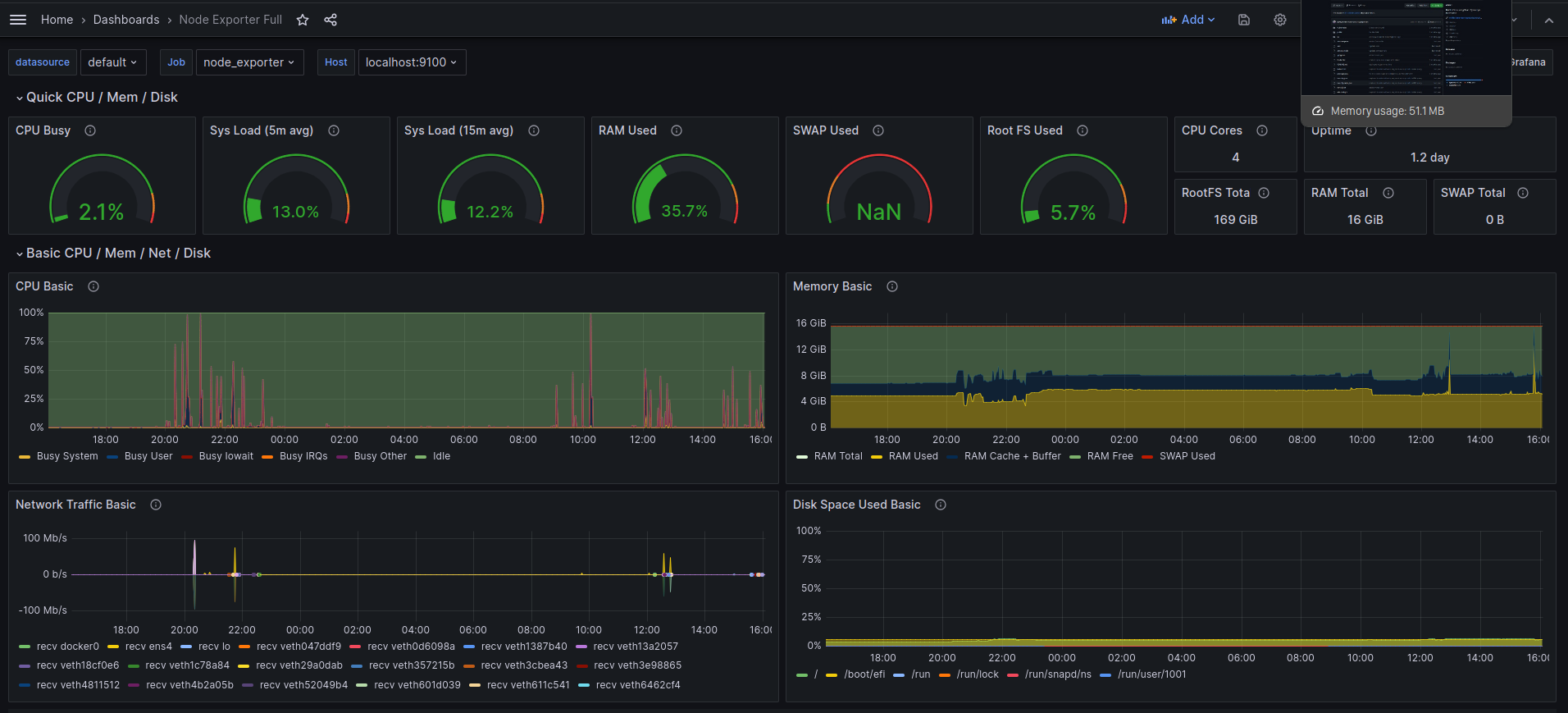1568x713 pixels.
Task: Click the Disk Space Used Basic info icon
Action: click(x=941, y=505)
